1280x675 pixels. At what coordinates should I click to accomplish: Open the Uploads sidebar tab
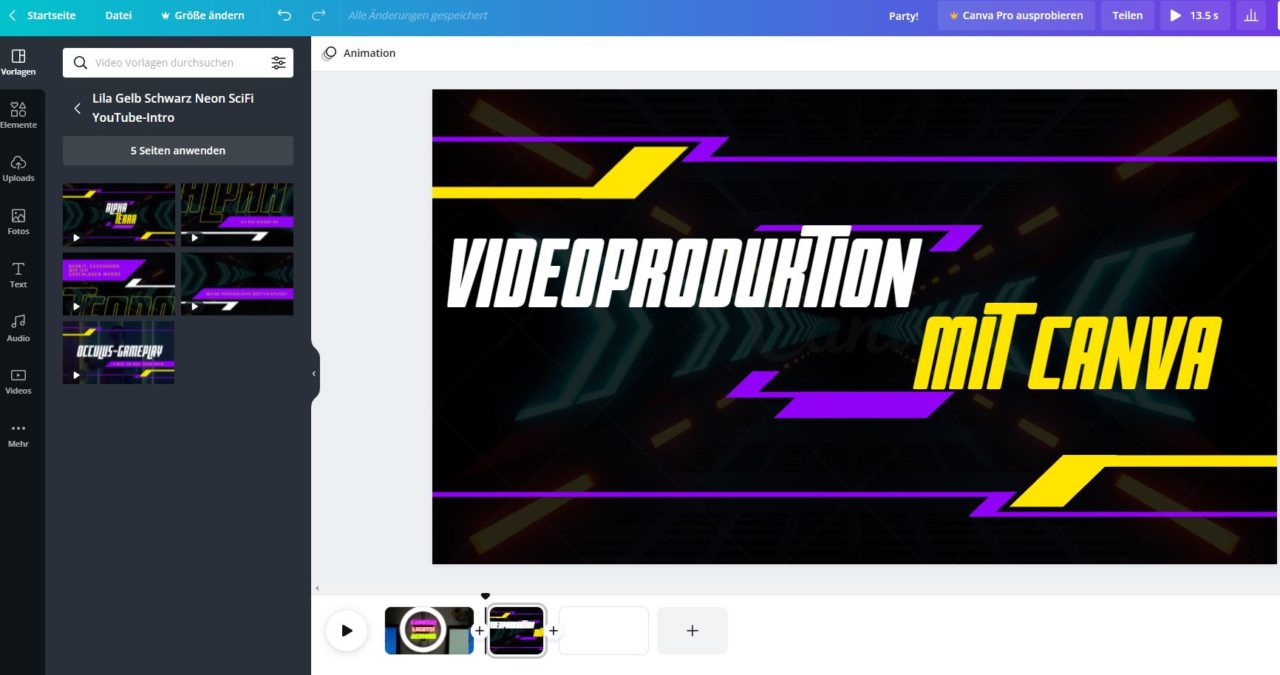[18, 168]
